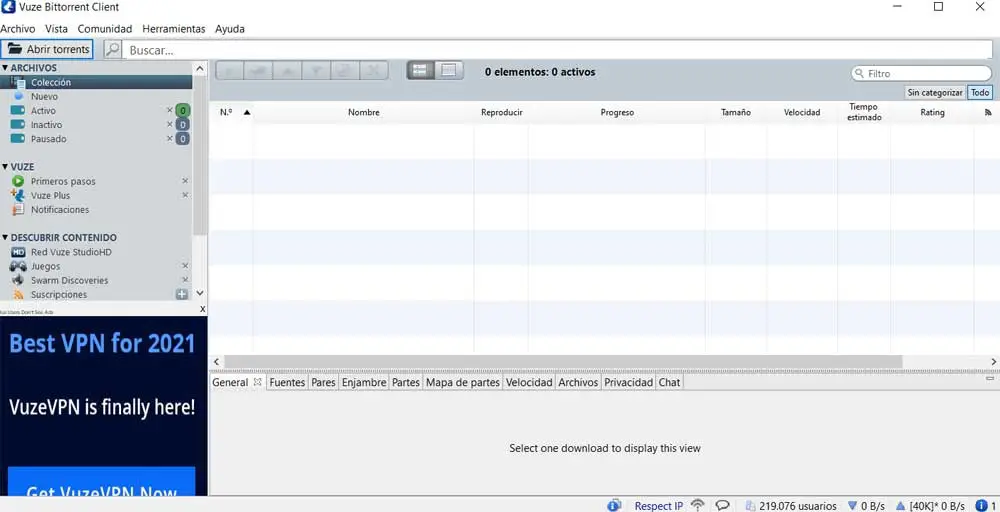Switch to the Mapa de partes tab
This screenshot has width=1000, height=512.
point(462,383)
